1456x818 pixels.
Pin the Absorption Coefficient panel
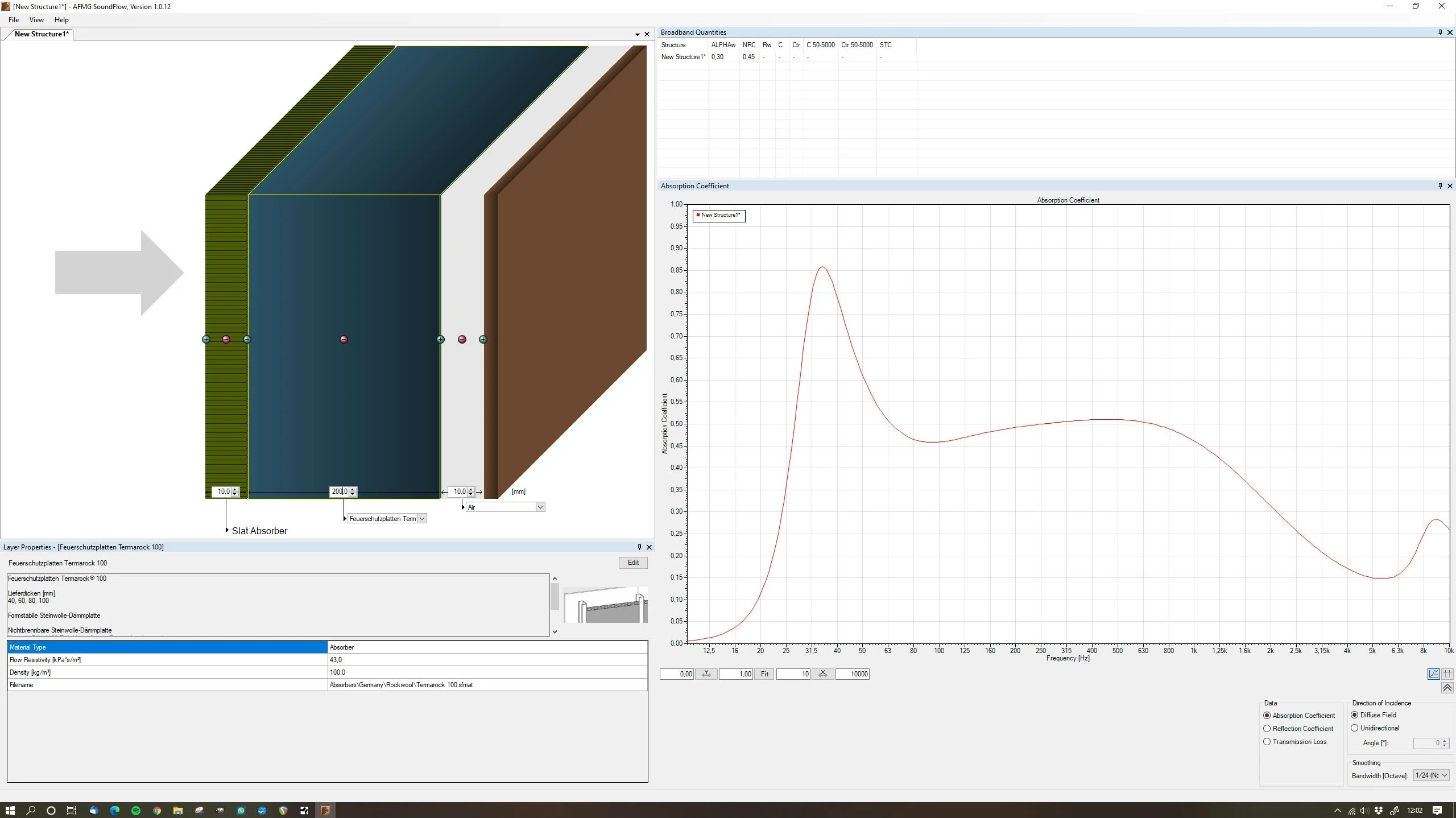coord(1440,186)
